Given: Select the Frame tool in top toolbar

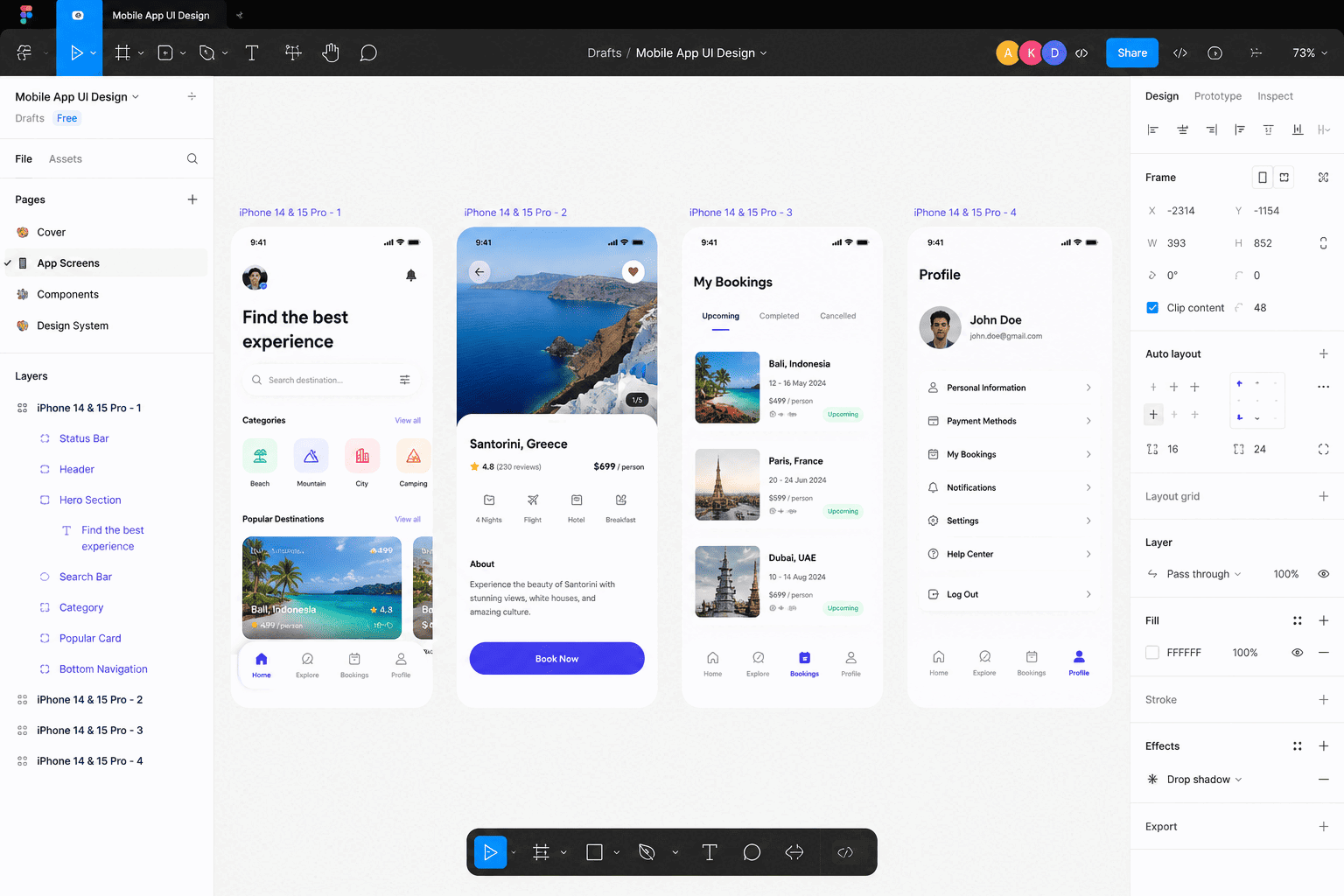Looking at the screenshot, I should (x=122, y=53).
